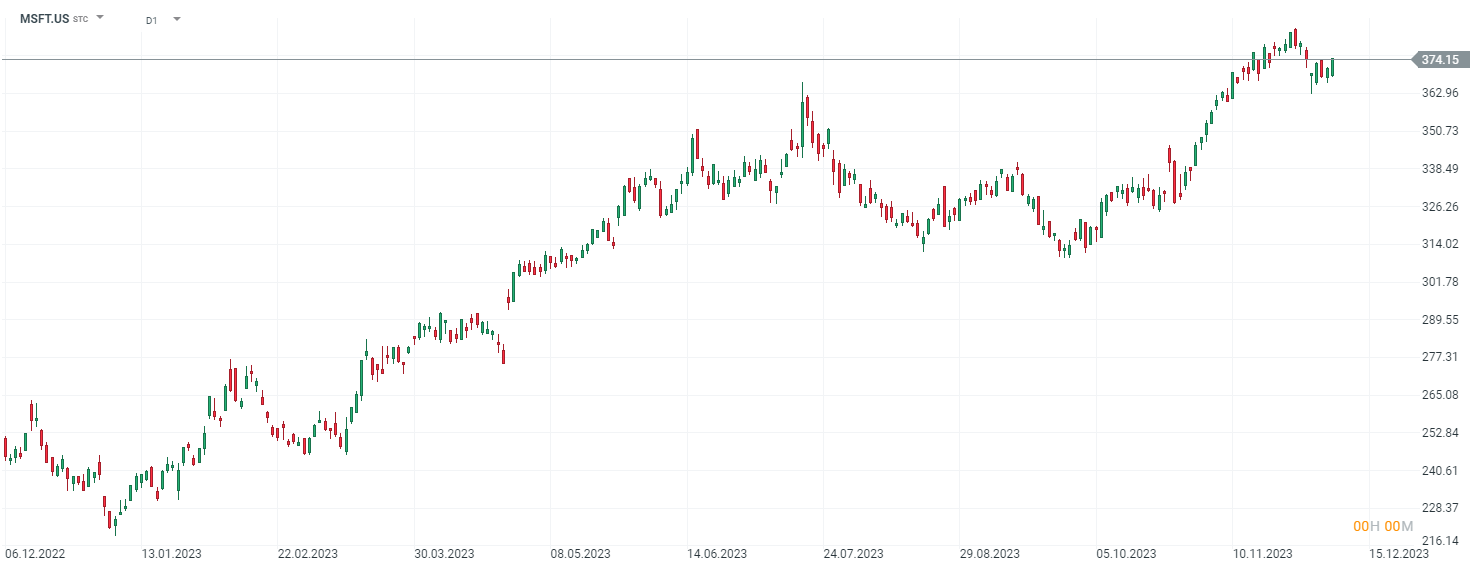
Task: Pick the 14.06.2023 date label
Action: [718, 553]
